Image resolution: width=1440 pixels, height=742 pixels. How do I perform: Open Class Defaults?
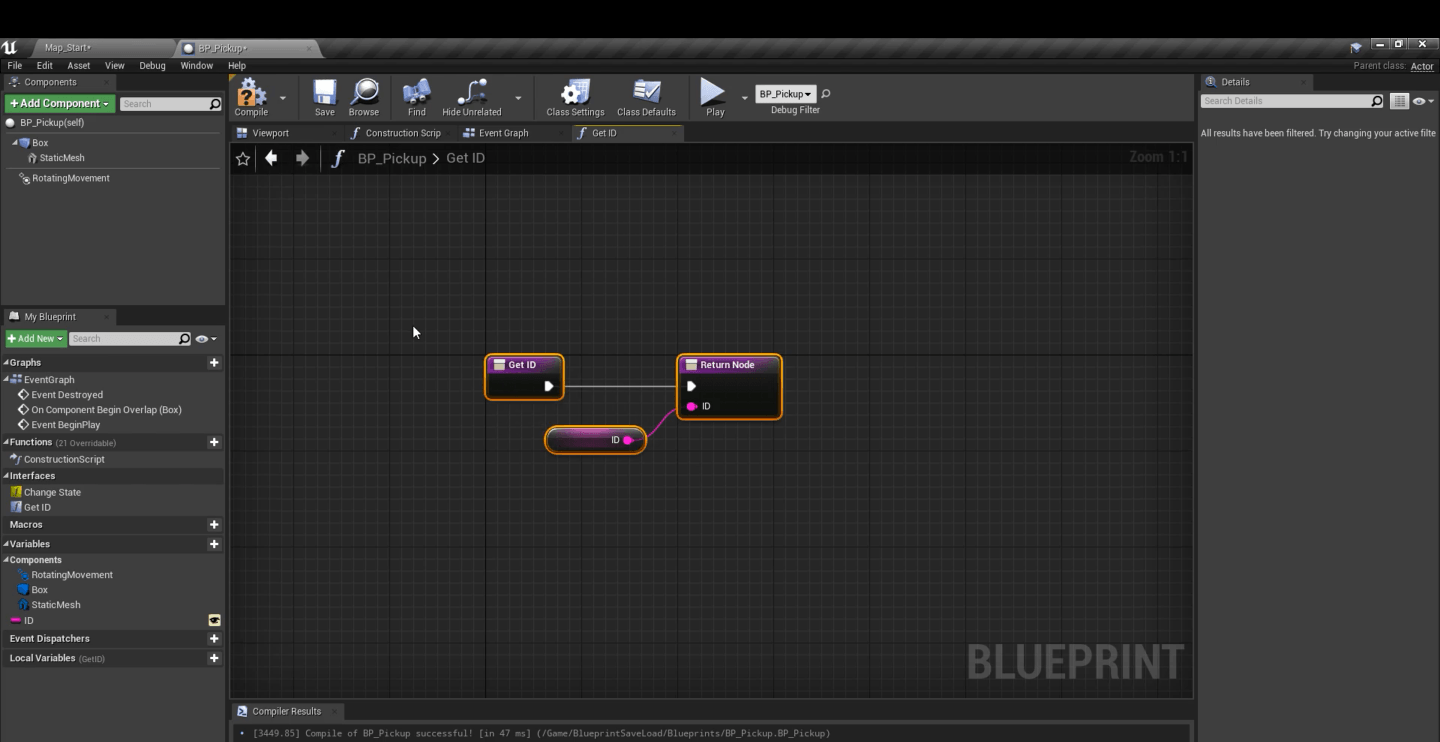pos(646,97)
